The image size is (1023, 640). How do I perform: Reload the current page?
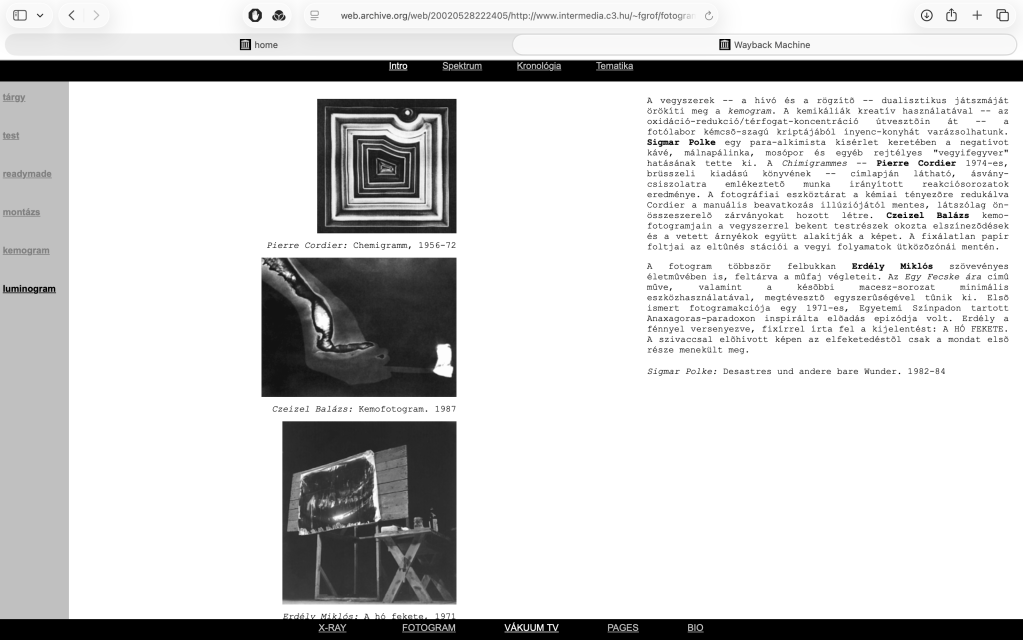[x=709, y=16]
